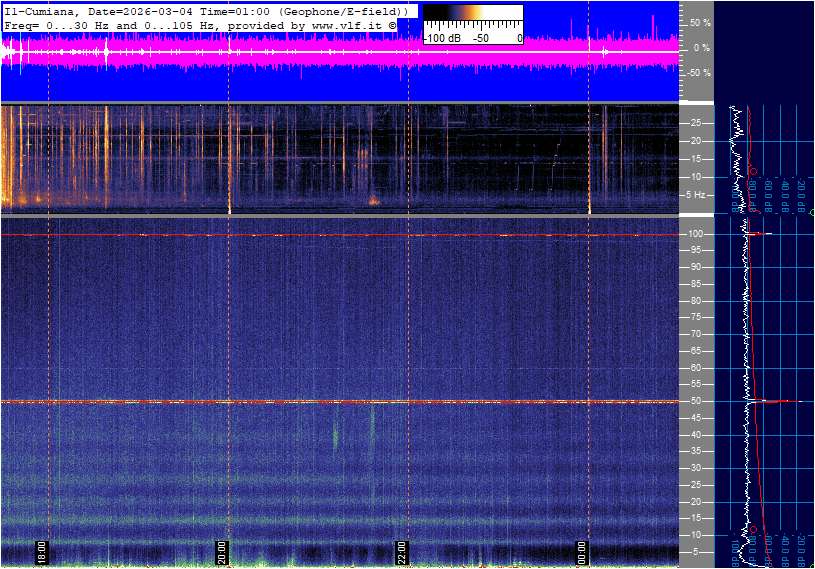Click the bright orange burst in geophone spectrogram
This screenshot has width=815, height=569.
point(374,200)
